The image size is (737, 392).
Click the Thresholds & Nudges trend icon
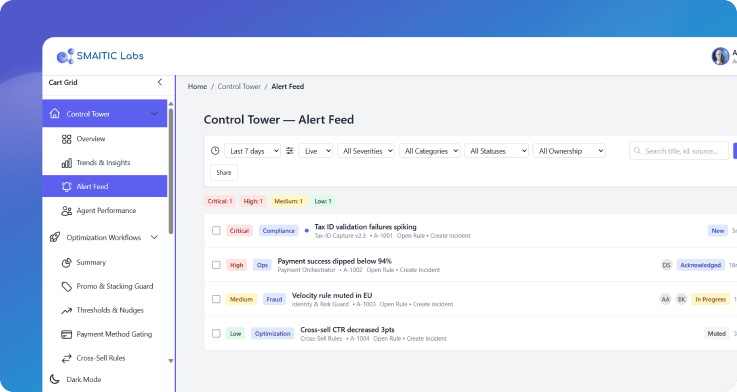click(x=66, y=311)
